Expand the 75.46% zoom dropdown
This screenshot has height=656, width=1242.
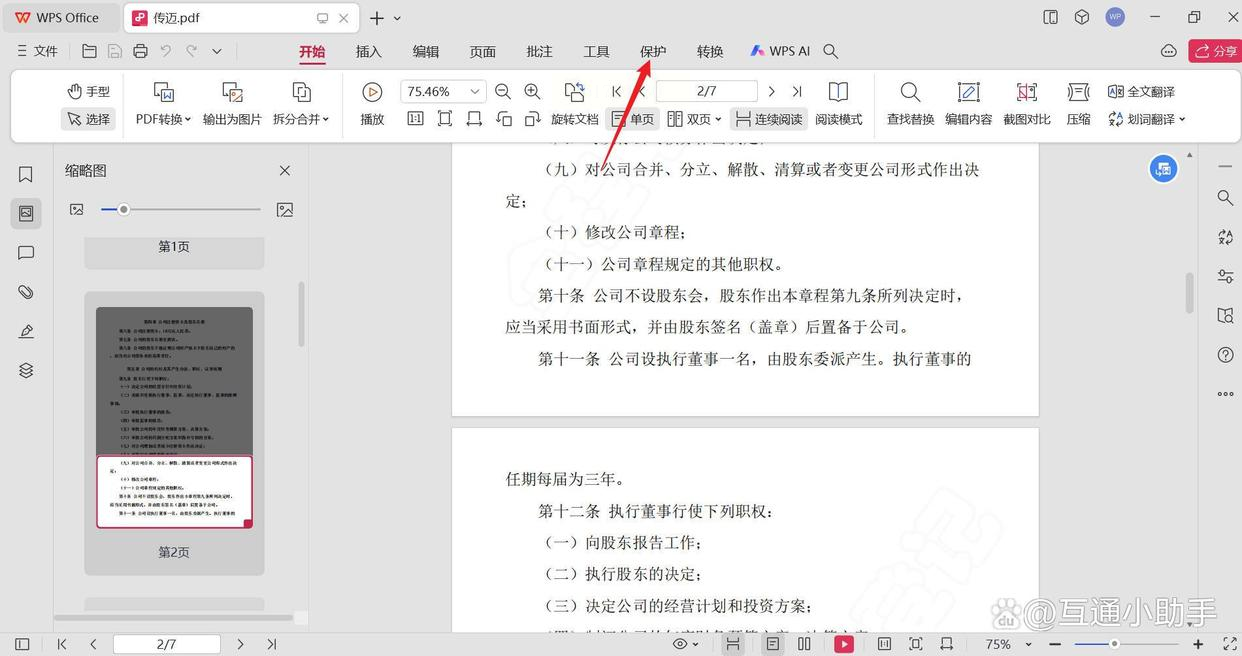[x=475, y=91]
